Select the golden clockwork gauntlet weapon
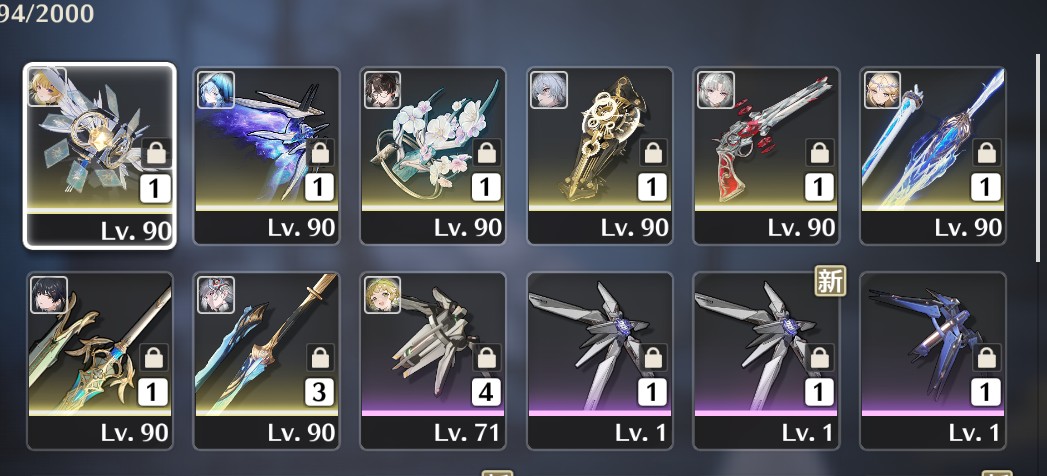This screenshot has height=476, width=1047. pos(600,156)
